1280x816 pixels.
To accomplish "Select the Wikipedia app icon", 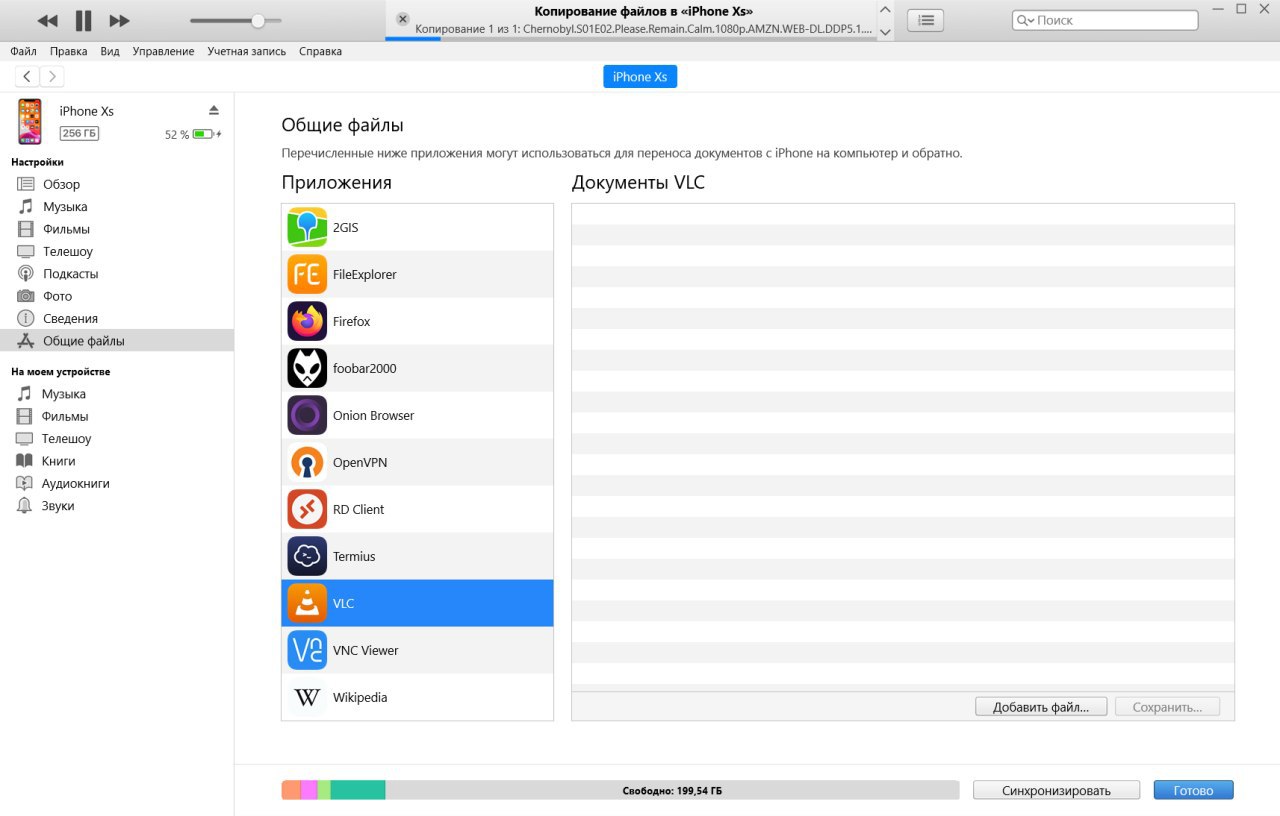I will pos(307,697).
